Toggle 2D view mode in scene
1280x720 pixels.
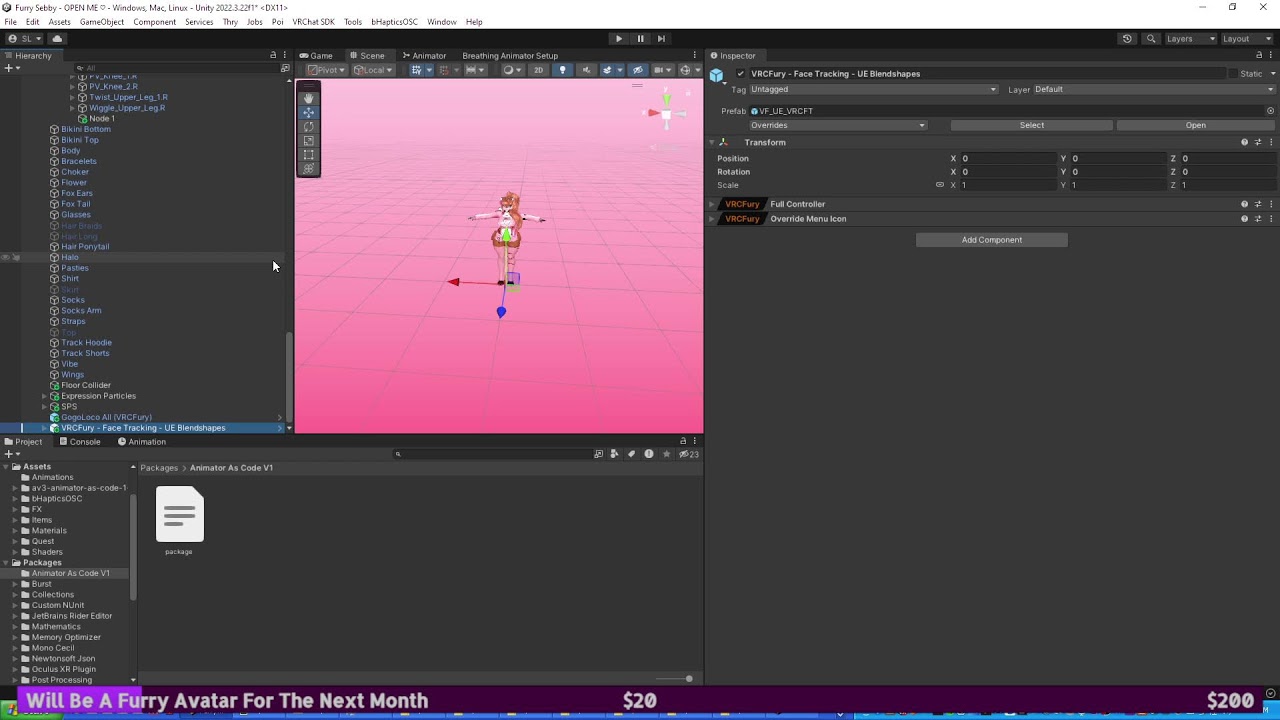(538, 70)
